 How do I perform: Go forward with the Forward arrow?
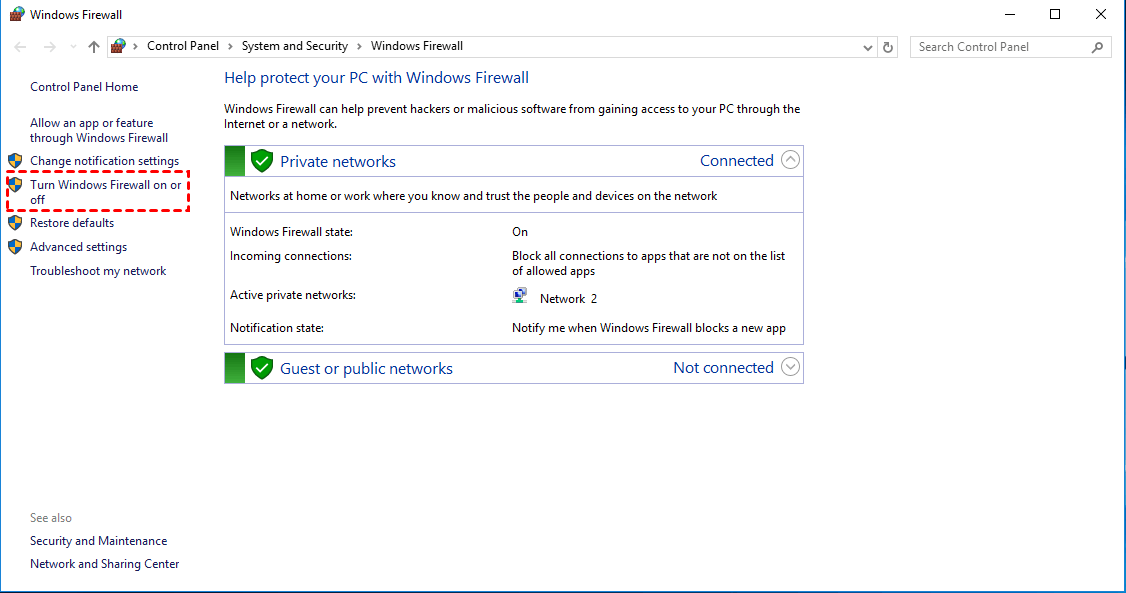pos(50,47)
